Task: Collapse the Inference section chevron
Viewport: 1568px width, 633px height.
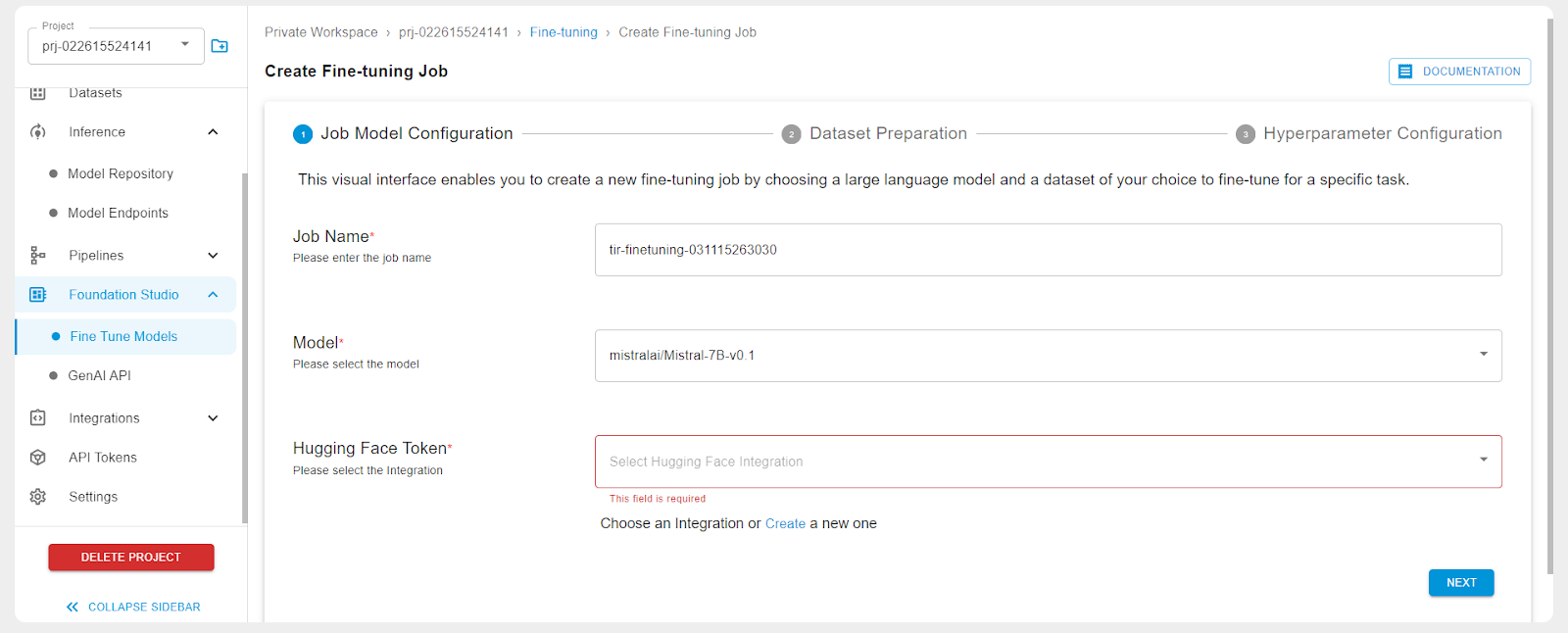Action: [x=213, y=132]
